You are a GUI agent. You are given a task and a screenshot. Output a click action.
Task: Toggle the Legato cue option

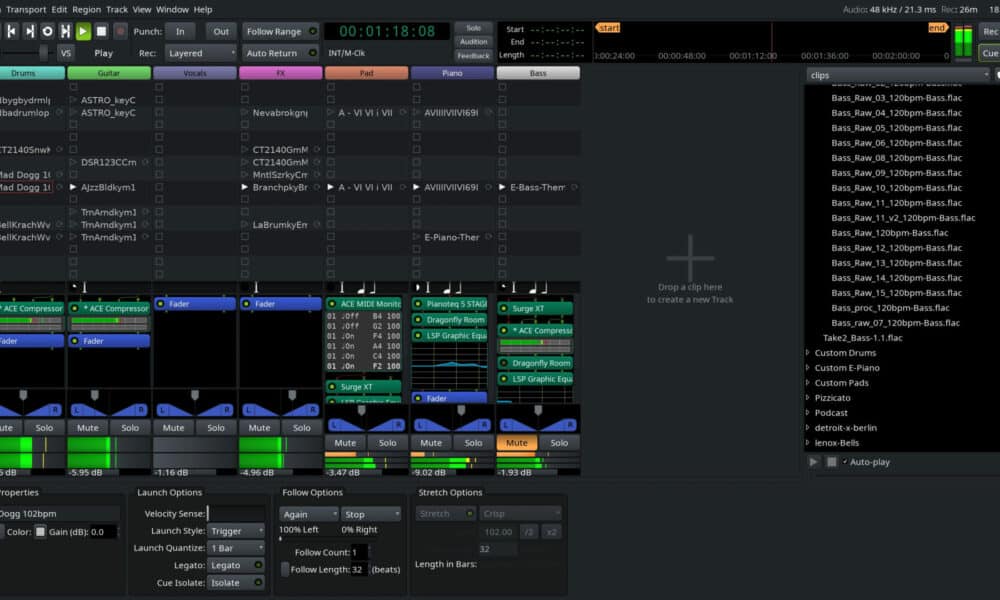click(x=235, y=566)
